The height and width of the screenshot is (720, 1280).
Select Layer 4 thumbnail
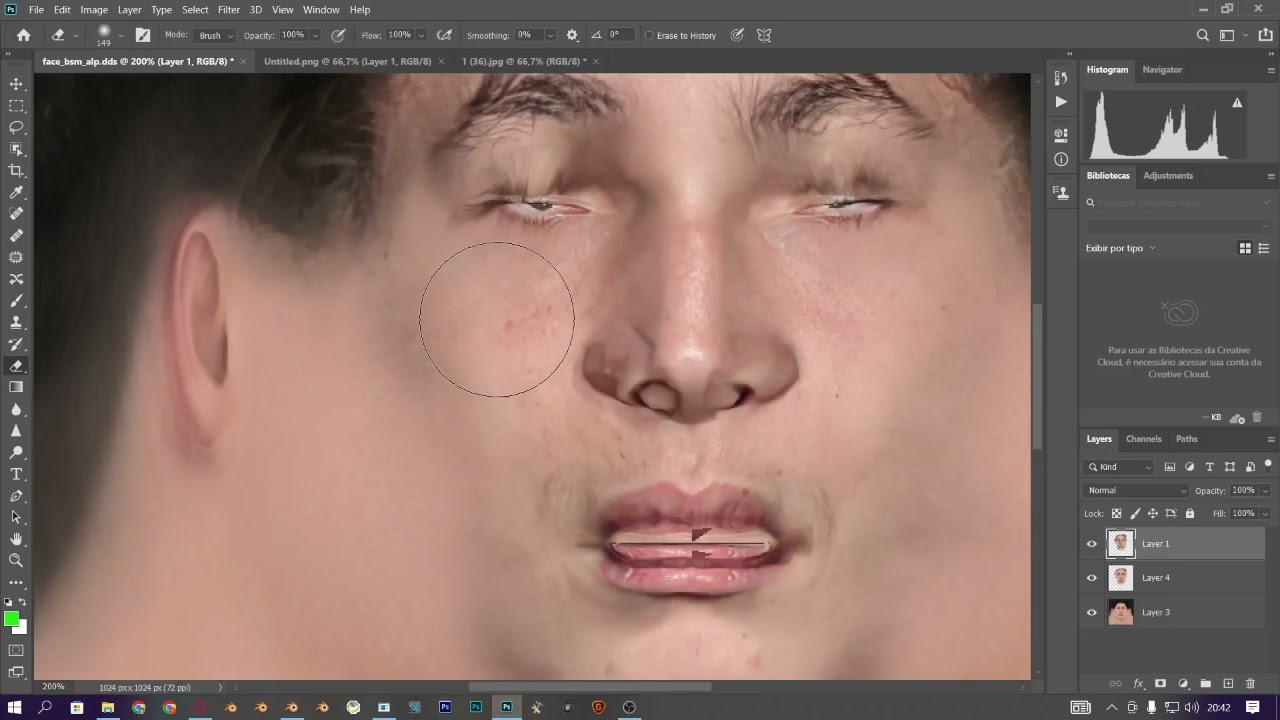(x=1121, y=578)
